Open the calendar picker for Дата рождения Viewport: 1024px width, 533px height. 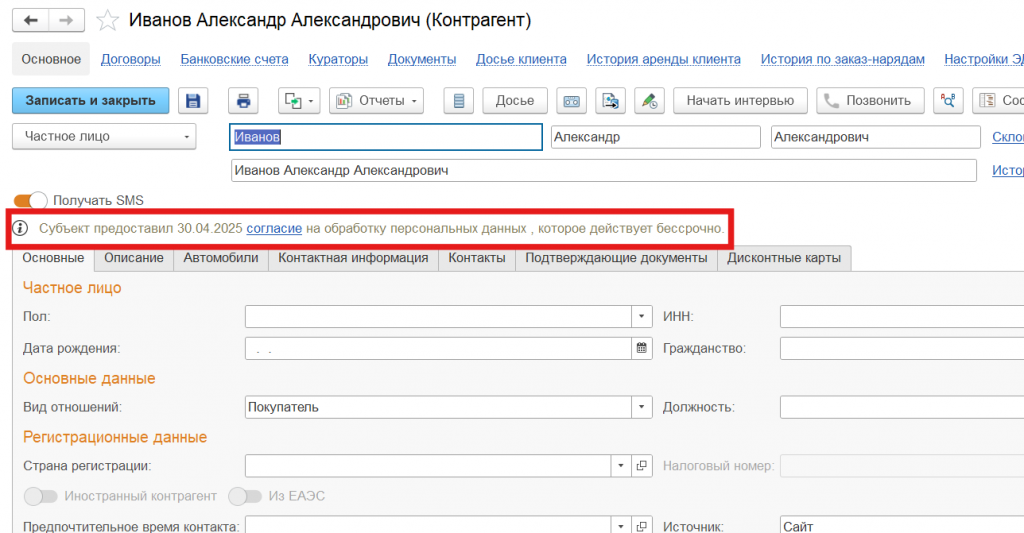[x=642, y=349]
